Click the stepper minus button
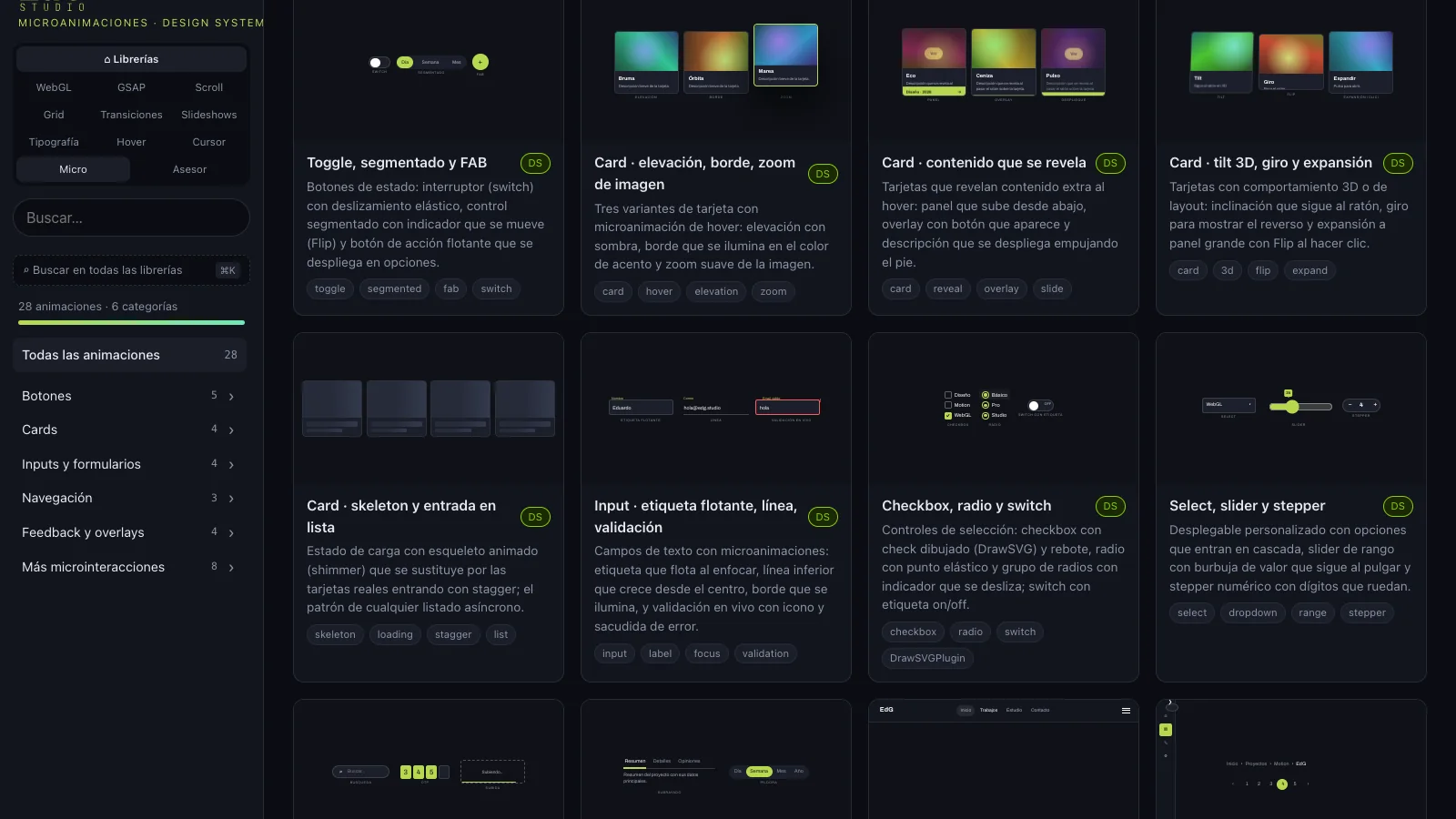1456x819 pixels. click(x=1350, y=405)
